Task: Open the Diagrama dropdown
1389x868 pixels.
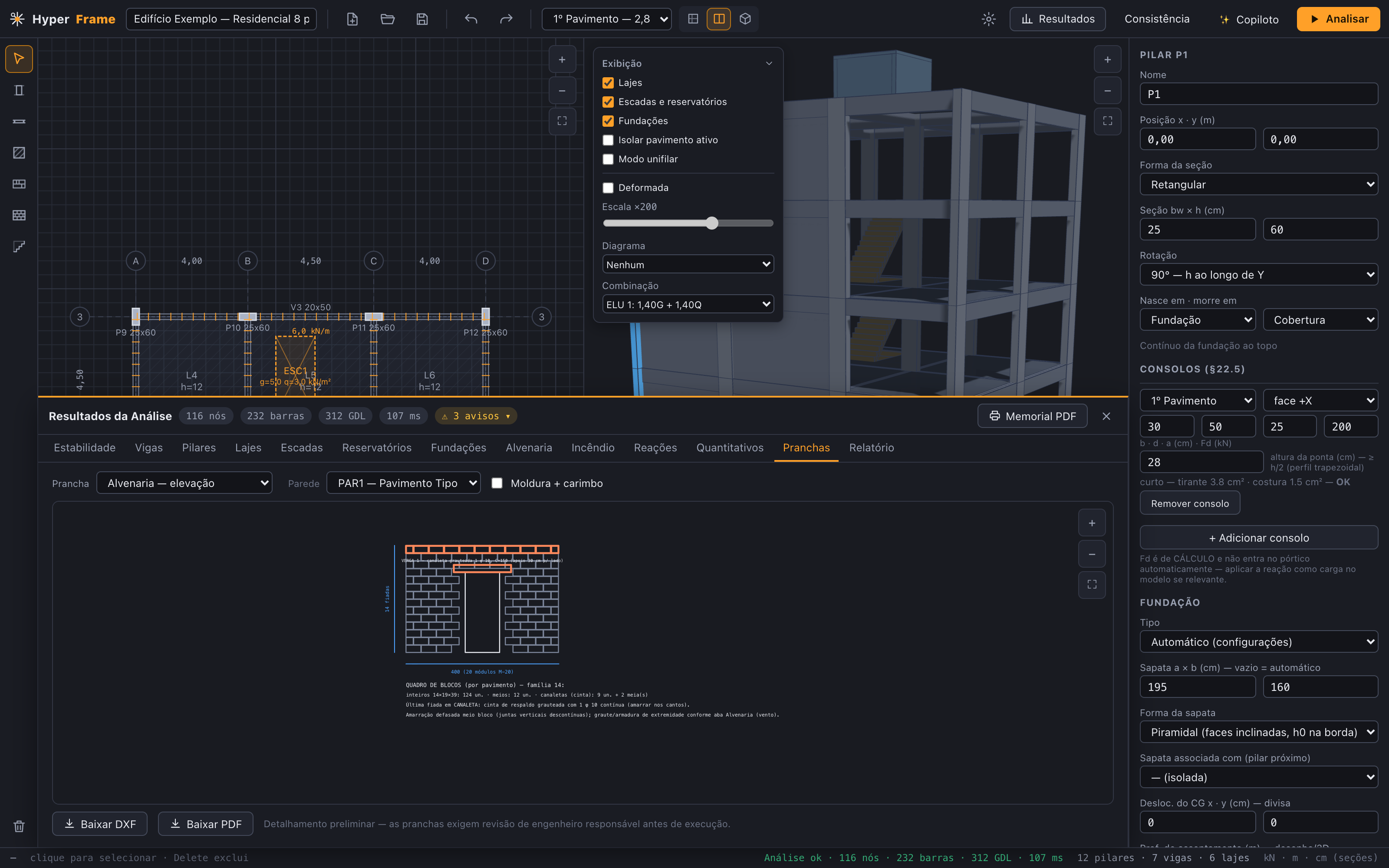Action: (688, 265)
